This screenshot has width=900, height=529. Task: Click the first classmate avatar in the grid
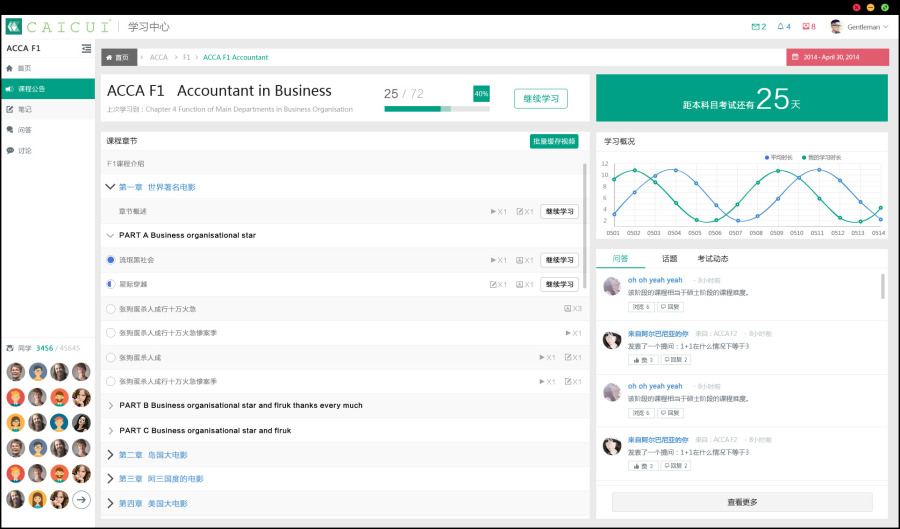16,372
